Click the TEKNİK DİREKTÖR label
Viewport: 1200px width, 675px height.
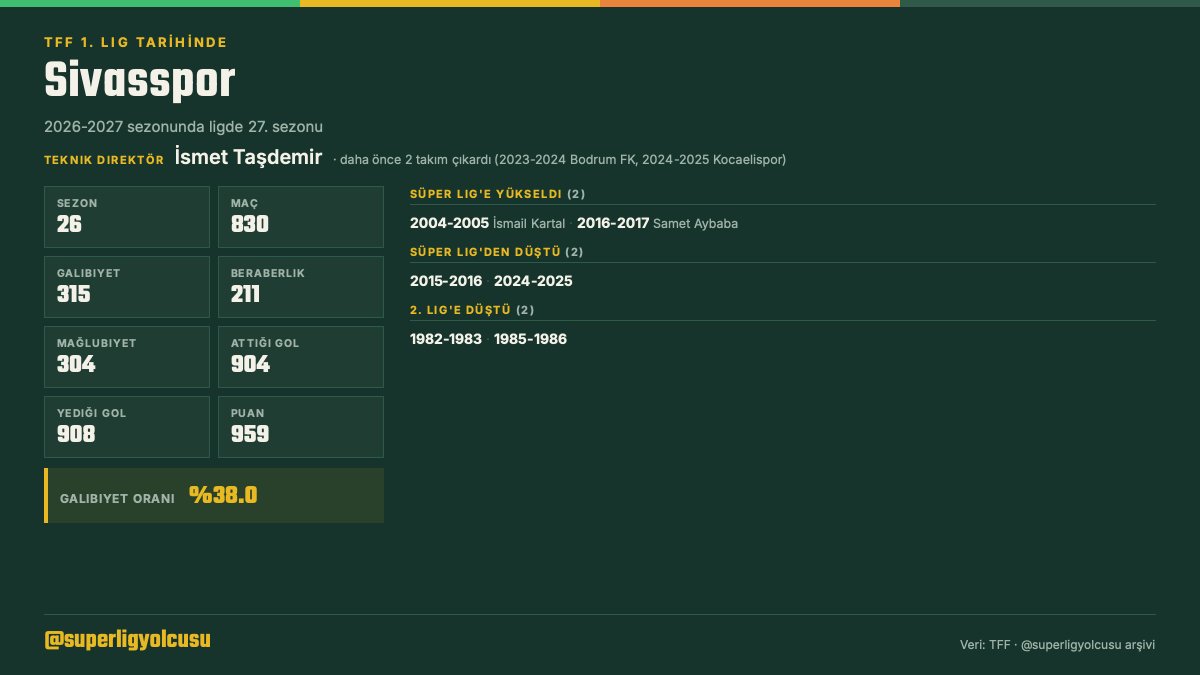click(x=104, y=160)
